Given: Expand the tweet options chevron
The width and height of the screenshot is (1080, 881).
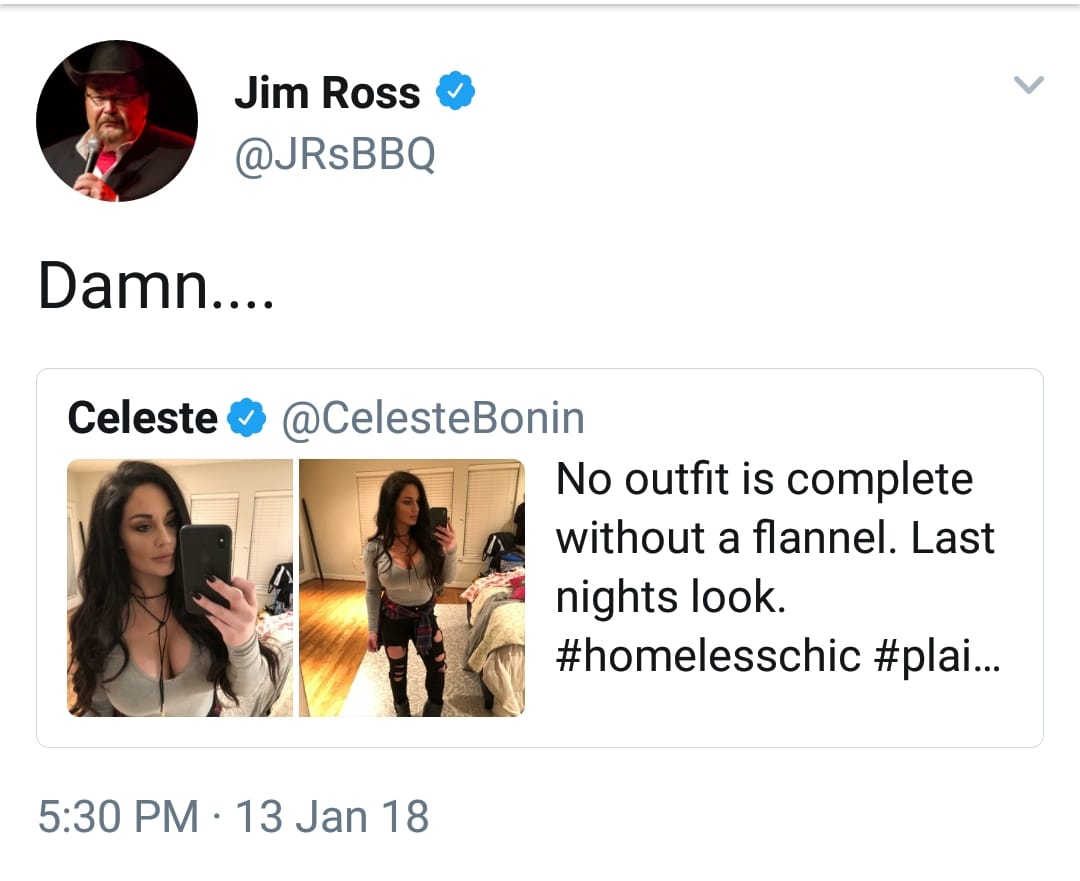Looking at the screenshot, I should 1029,85.
